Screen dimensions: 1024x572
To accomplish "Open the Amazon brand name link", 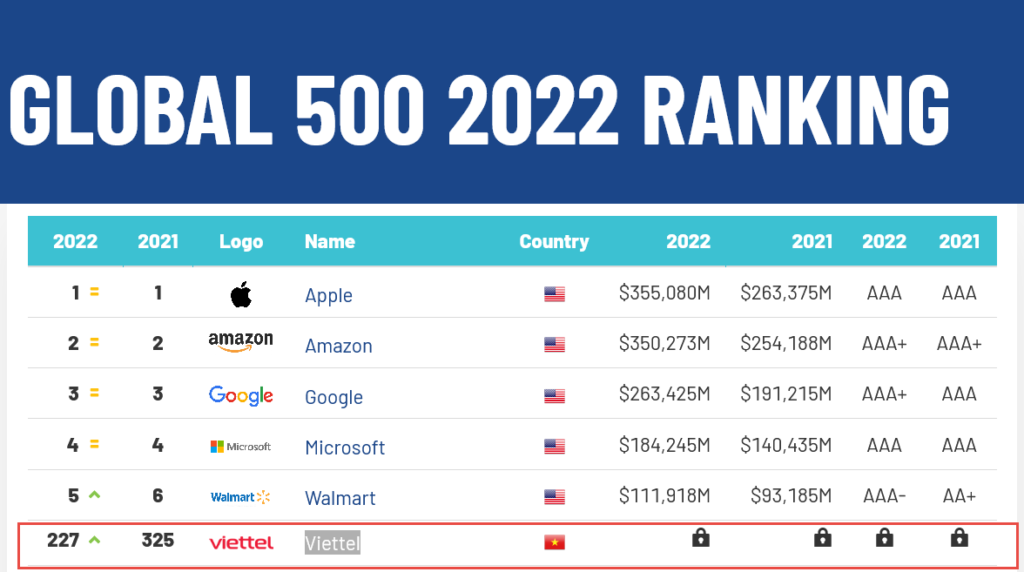I will (x=338, y=346).
